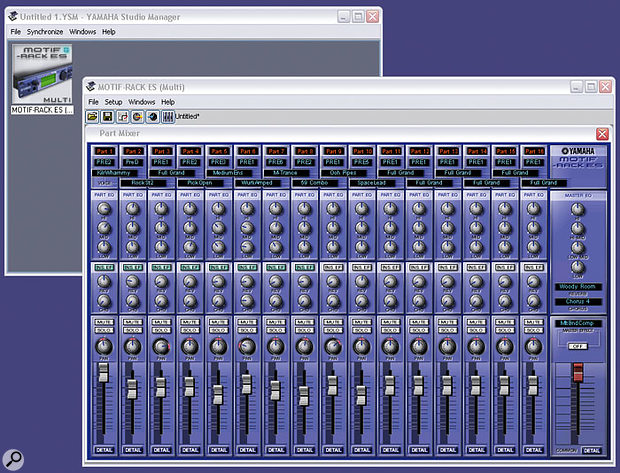Open the MltBndComp master effect selector

578,323
